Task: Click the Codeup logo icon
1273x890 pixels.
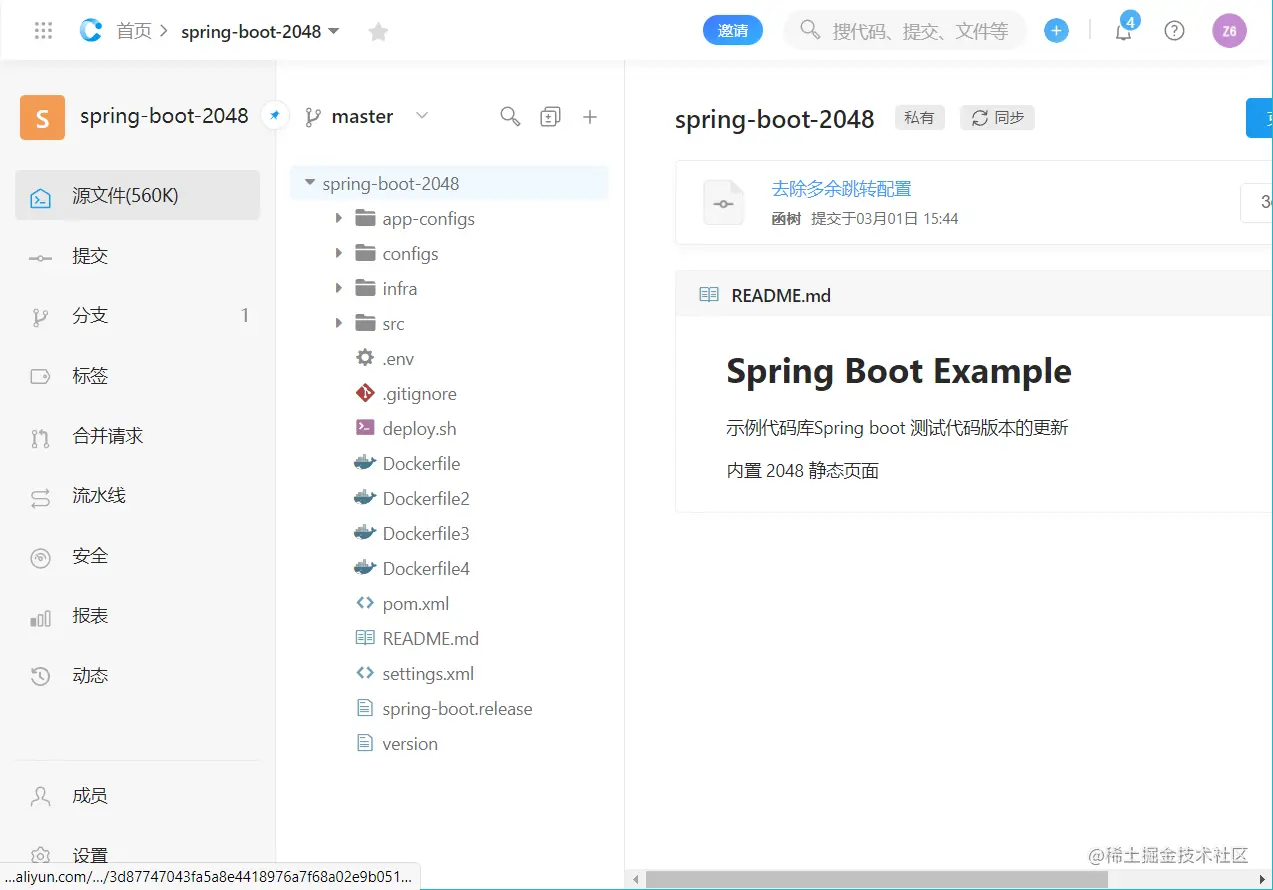Action: point(91,31)
